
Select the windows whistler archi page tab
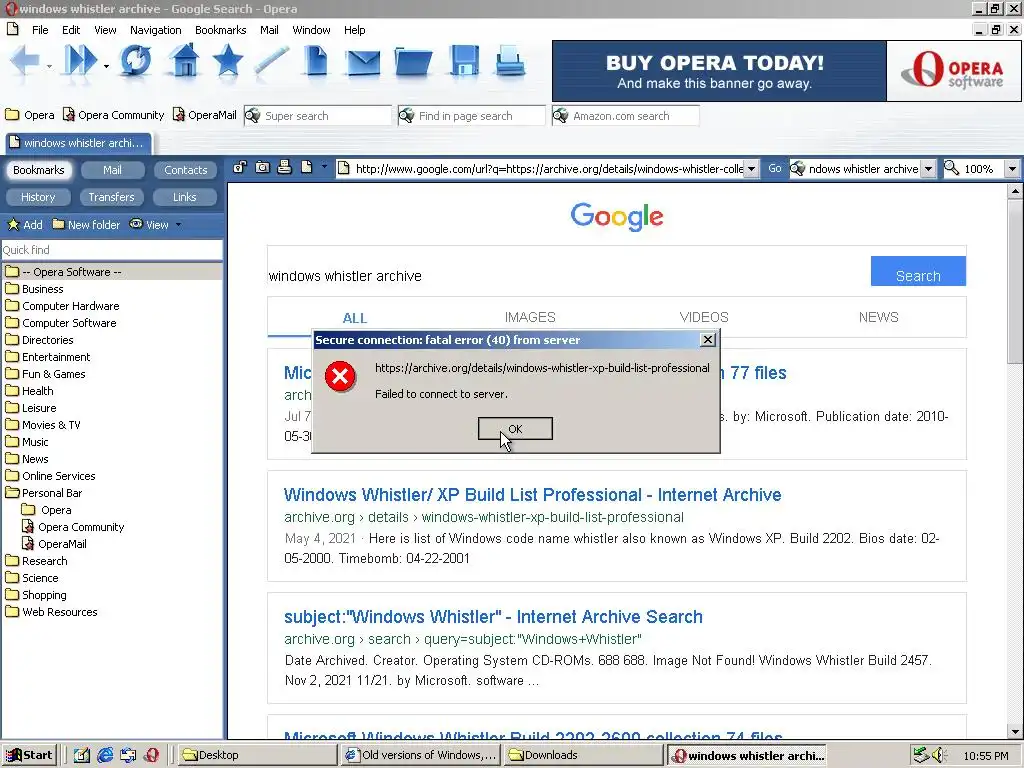tap(78, 143)
